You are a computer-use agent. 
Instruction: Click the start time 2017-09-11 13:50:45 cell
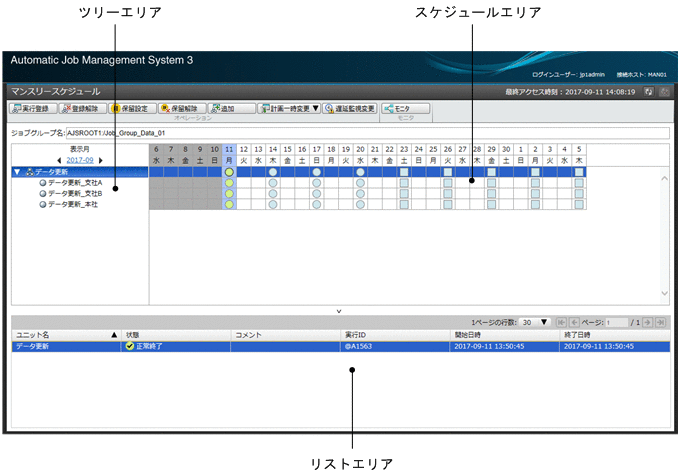(505, 347)
